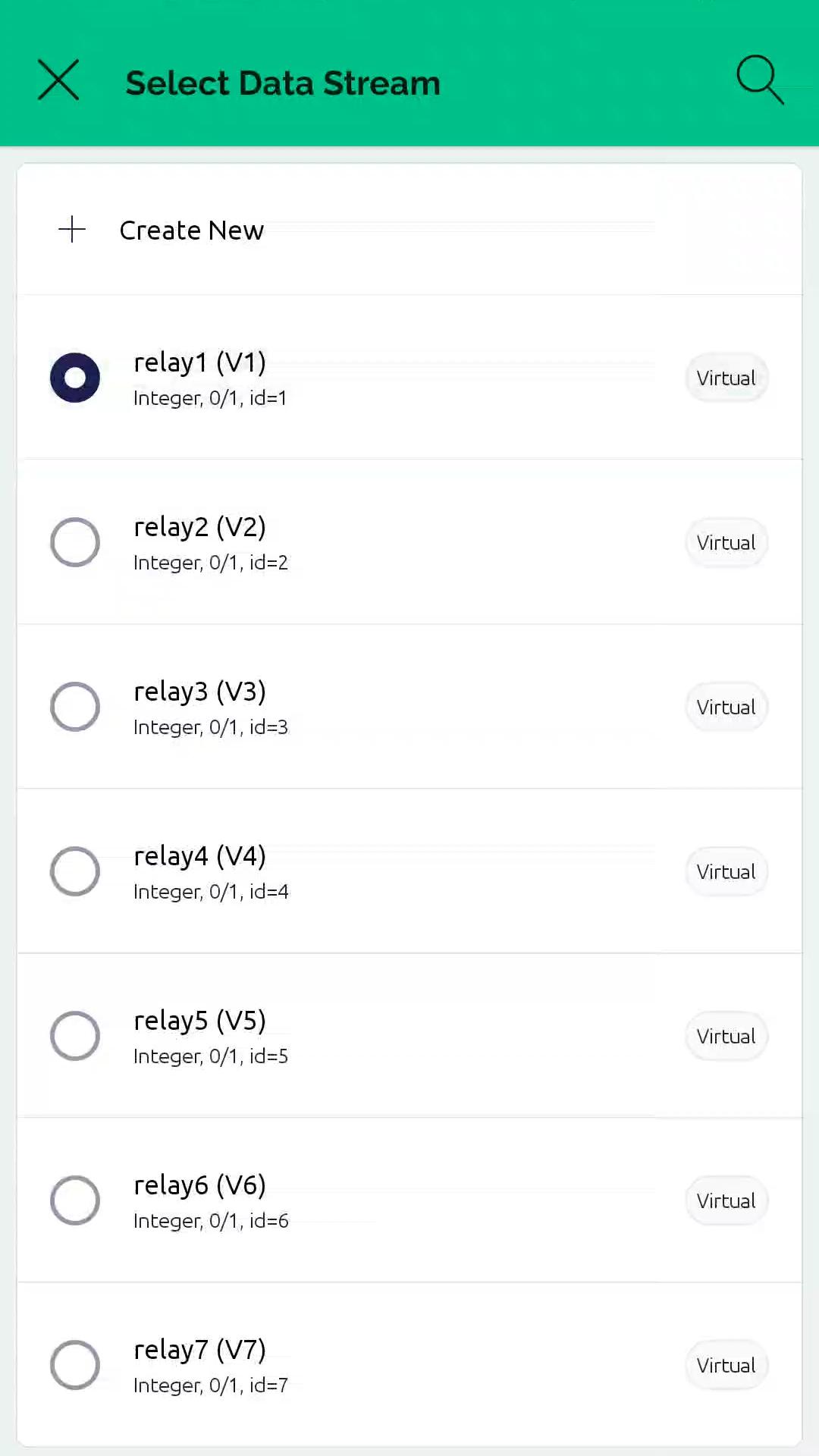Viewport: 819px width, 1456px height.
Task: Tap the Virtual badge for relay5
Action: 726,1037
